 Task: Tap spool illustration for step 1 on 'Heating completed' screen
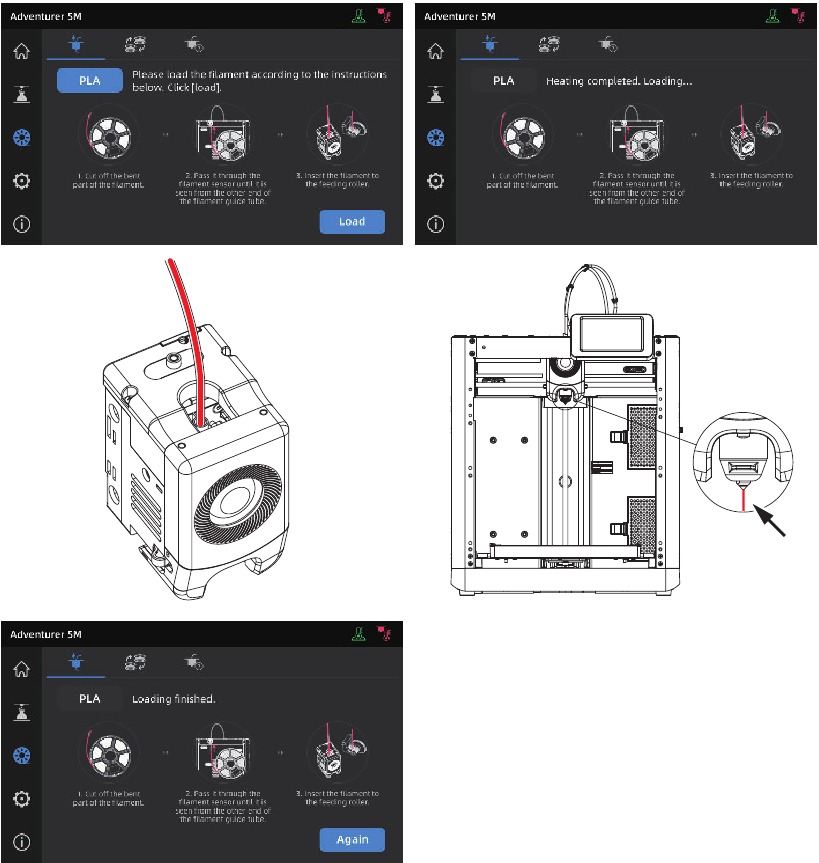(x=523, y=135)
